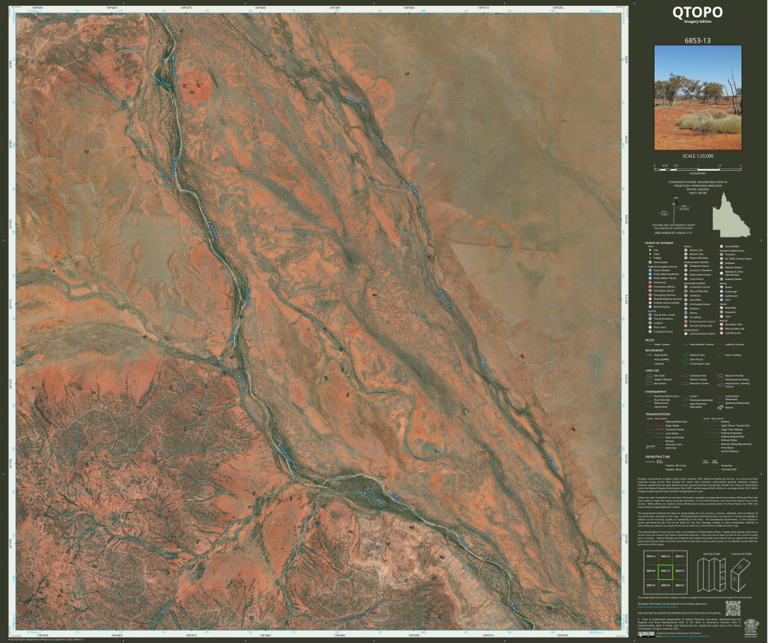Viewport: 768px width, 643px height.
Task: Select the green highlighted cell in sheet index
Action: tap(665, 571)
